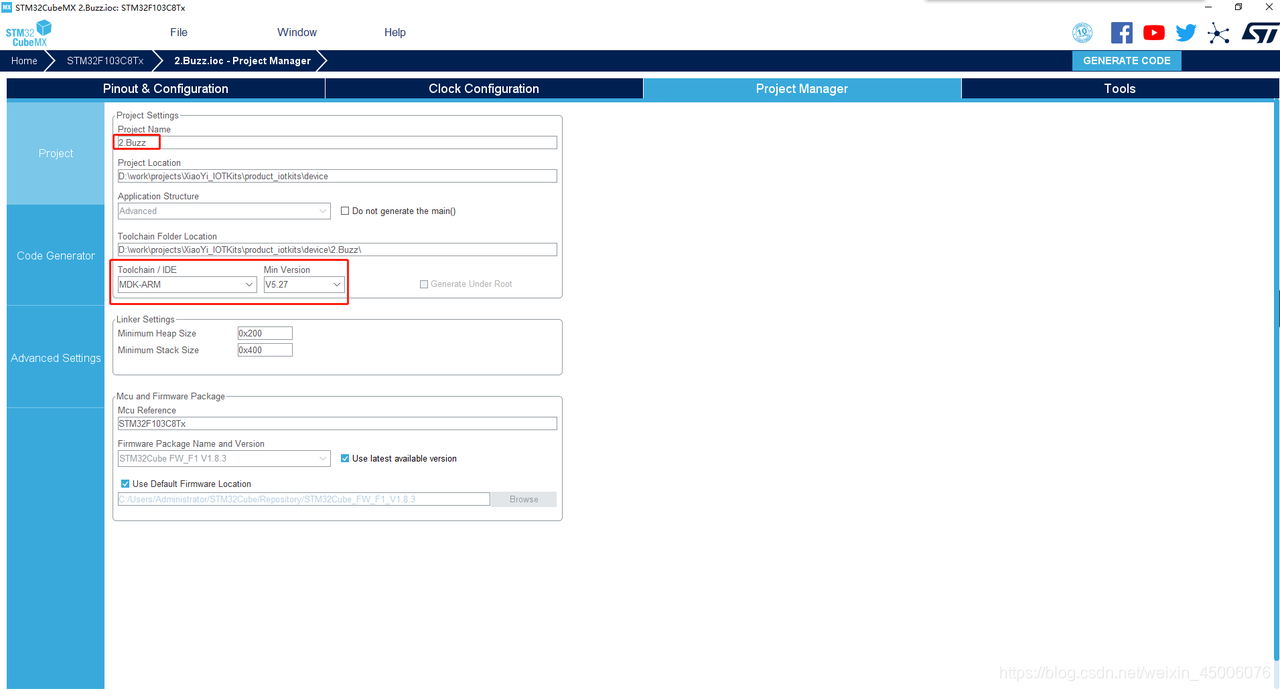The height and width of the screenshot is (691, 1280).
Task: Go to Home breadcrumb
Action: pos(24,61)
